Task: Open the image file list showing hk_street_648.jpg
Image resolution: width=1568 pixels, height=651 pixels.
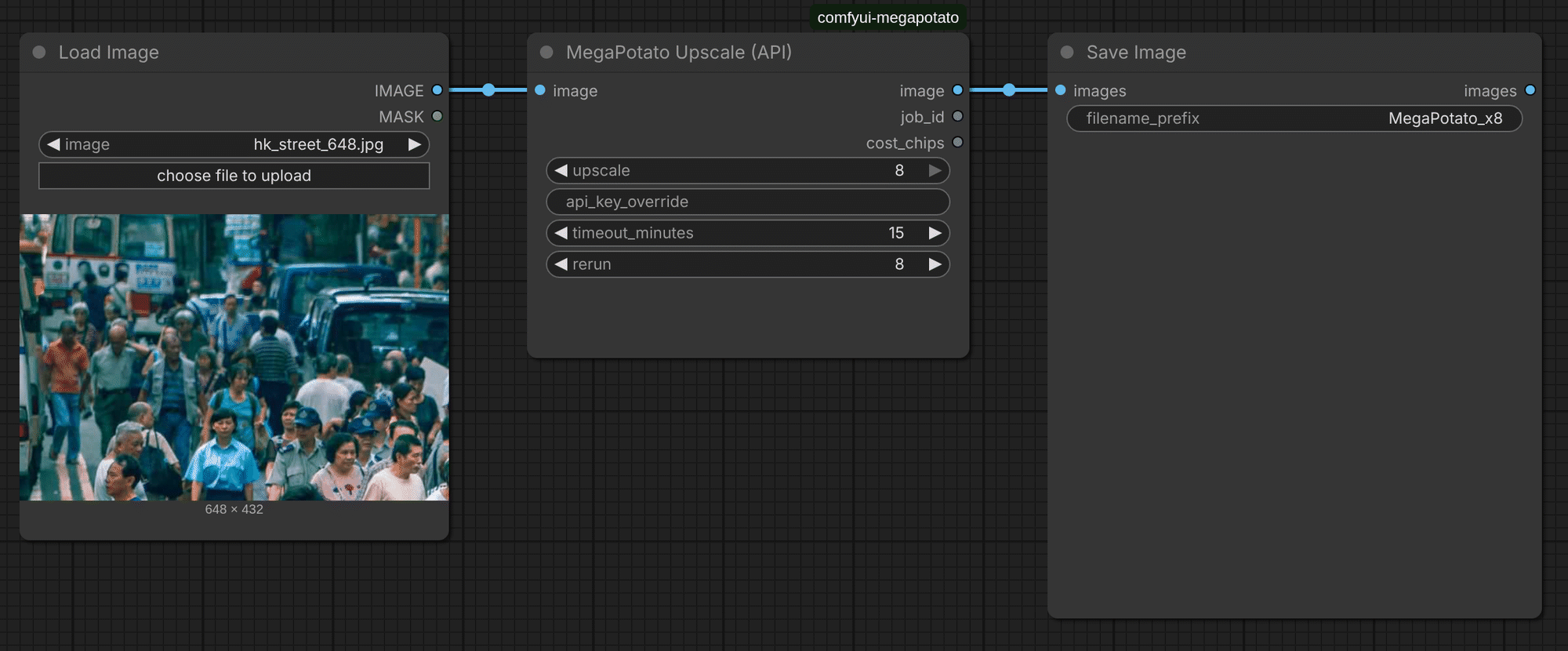Action: tap(234, 144)
